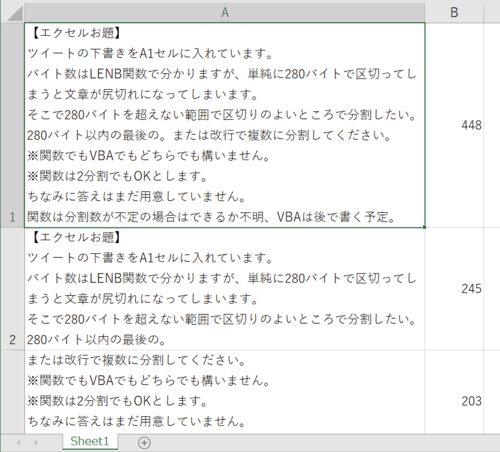Image resolution: width=500 pixels, height=452 pixels.
Task: Select row 2 header
Action: click(x=12, y=289)
